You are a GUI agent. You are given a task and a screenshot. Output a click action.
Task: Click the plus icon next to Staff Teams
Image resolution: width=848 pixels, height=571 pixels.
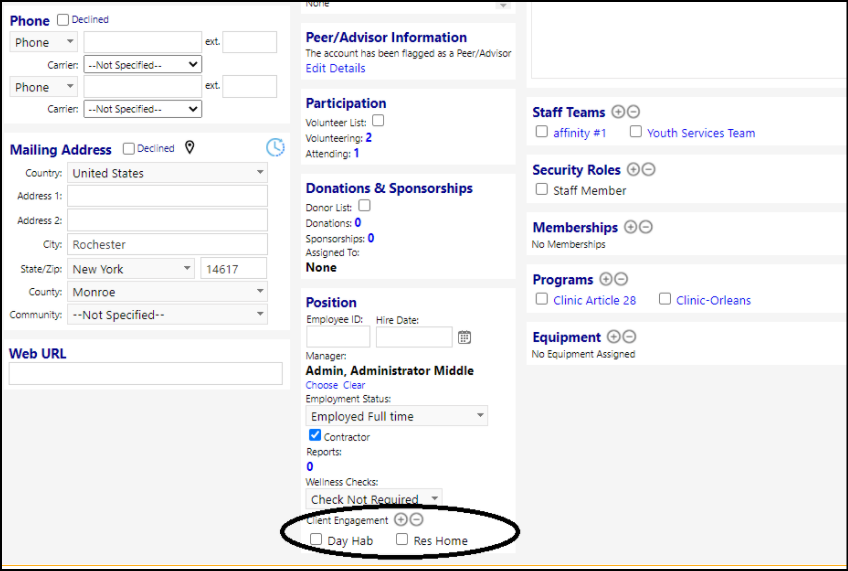click(x=618, y=112)
